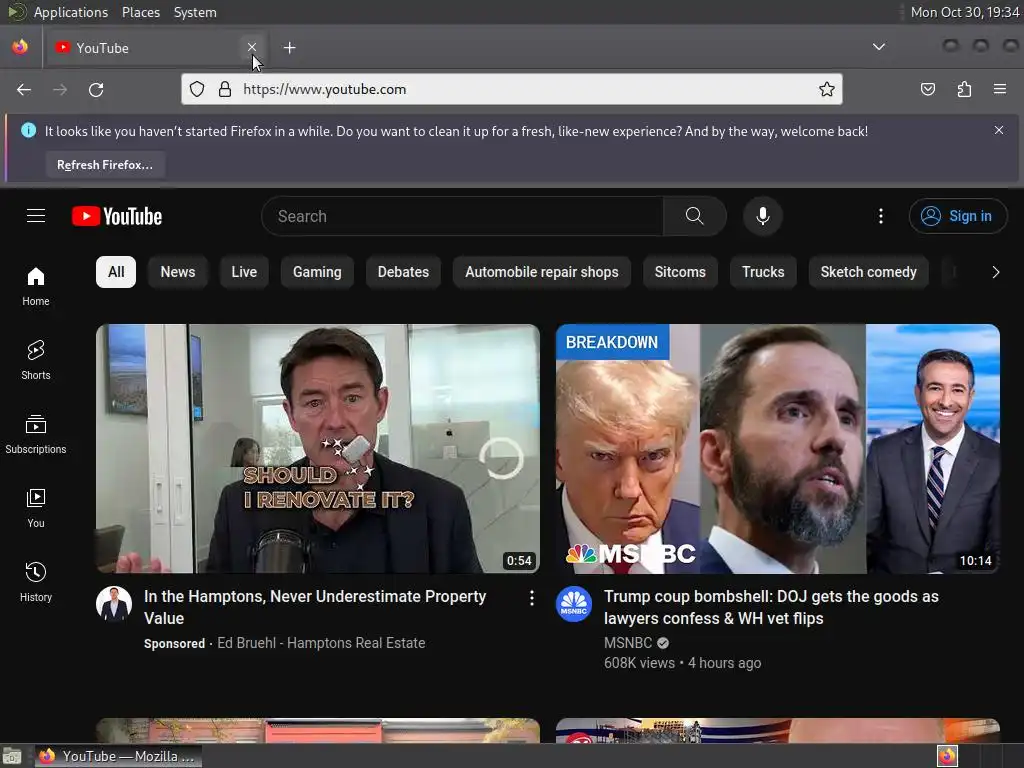Select the Trucks filter chip
Image resolution: width=1024 pixels, height=768 pixels.
pos(763,272)
